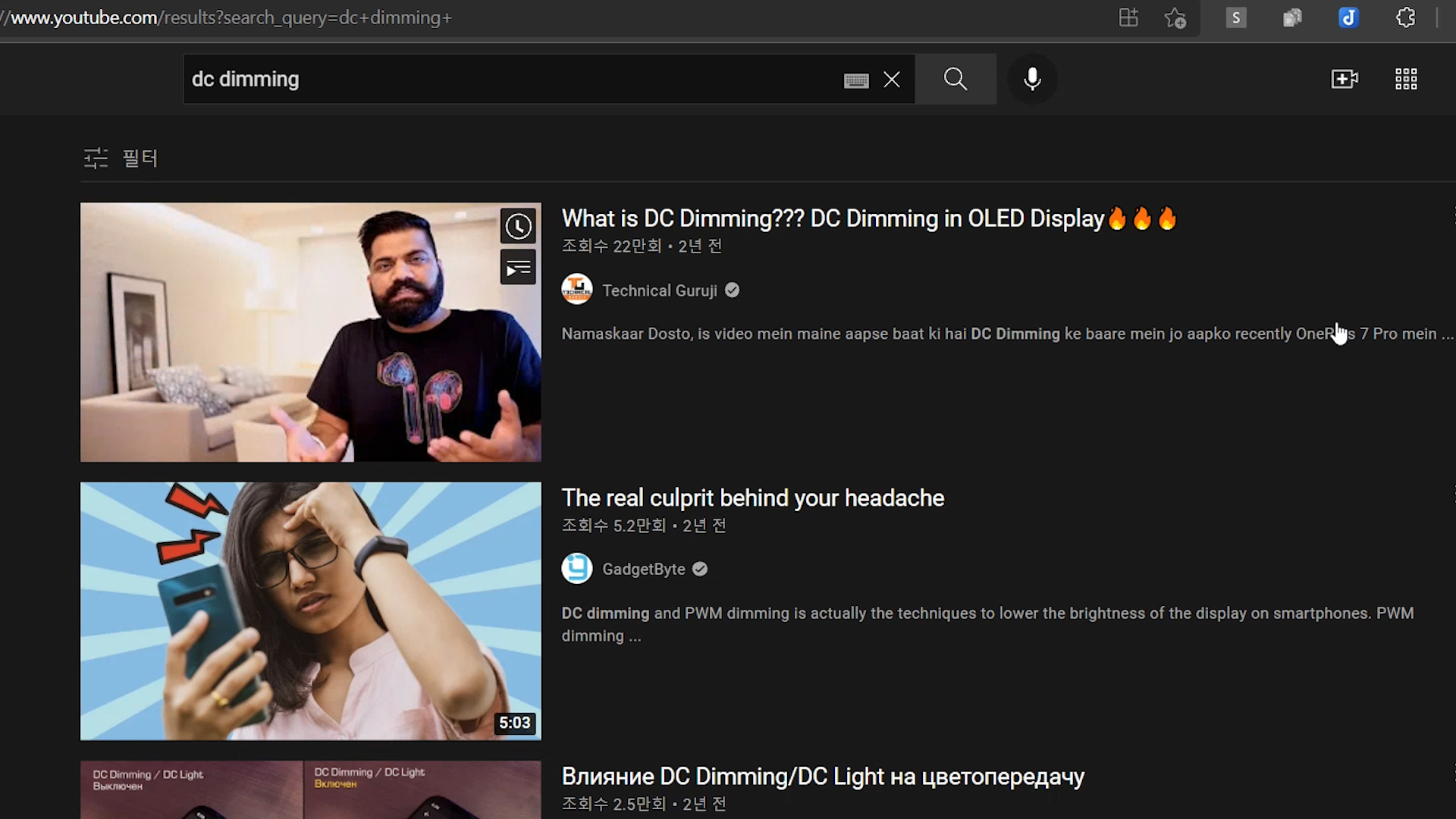Open the virtual keyboard icon in search box
Viewport: 1456px width, 819px height.
[x=856, y=80]
